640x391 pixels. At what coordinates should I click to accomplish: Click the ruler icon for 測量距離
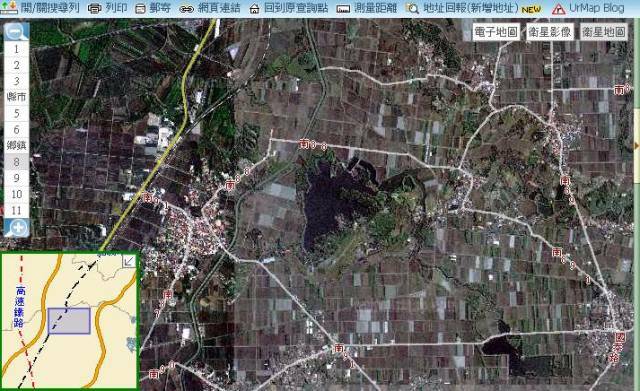pos(343,9)
